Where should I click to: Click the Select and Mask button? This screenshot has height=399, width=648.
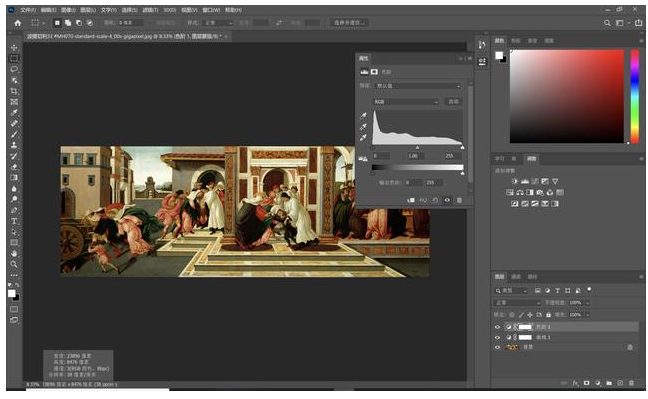click(x=349, y=23)
